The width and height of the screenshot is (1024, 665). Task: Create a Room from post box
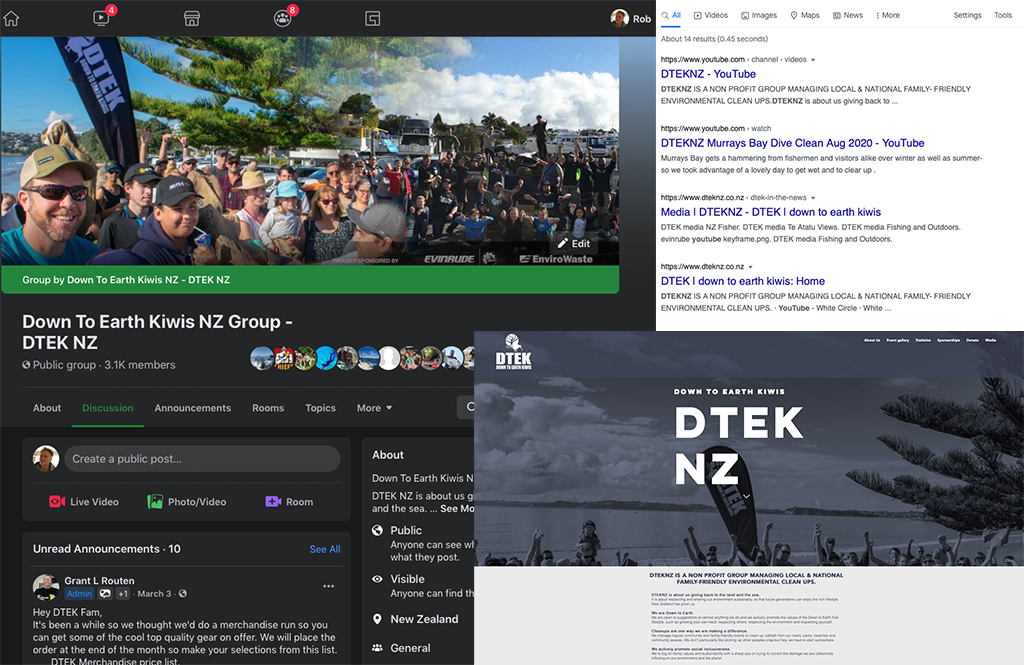[289, 502]
